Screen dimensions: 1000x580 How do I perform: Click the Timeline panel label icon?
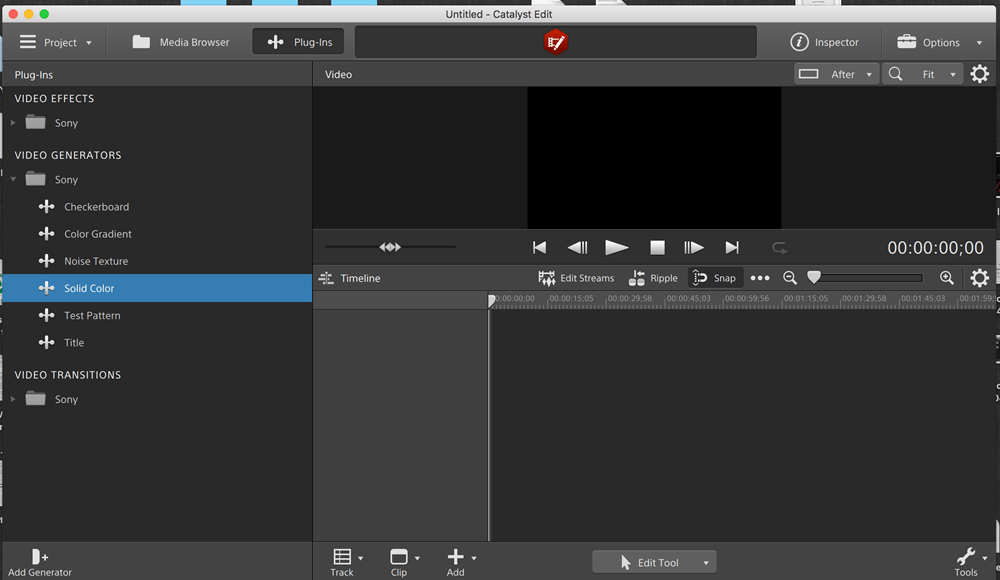point(326,278)
